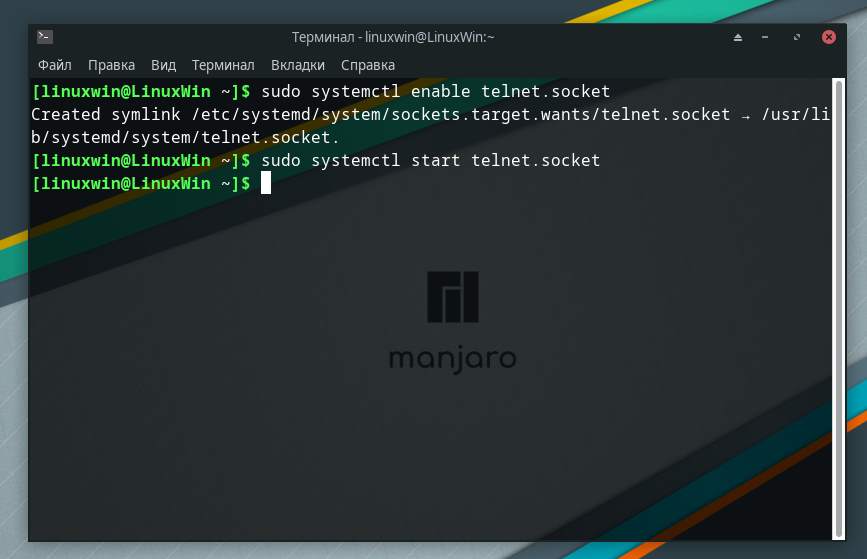
Task: Click the title text 'Терминал - linuxwin@LinuxWin:~'
Action: click(x=393, y=37)
